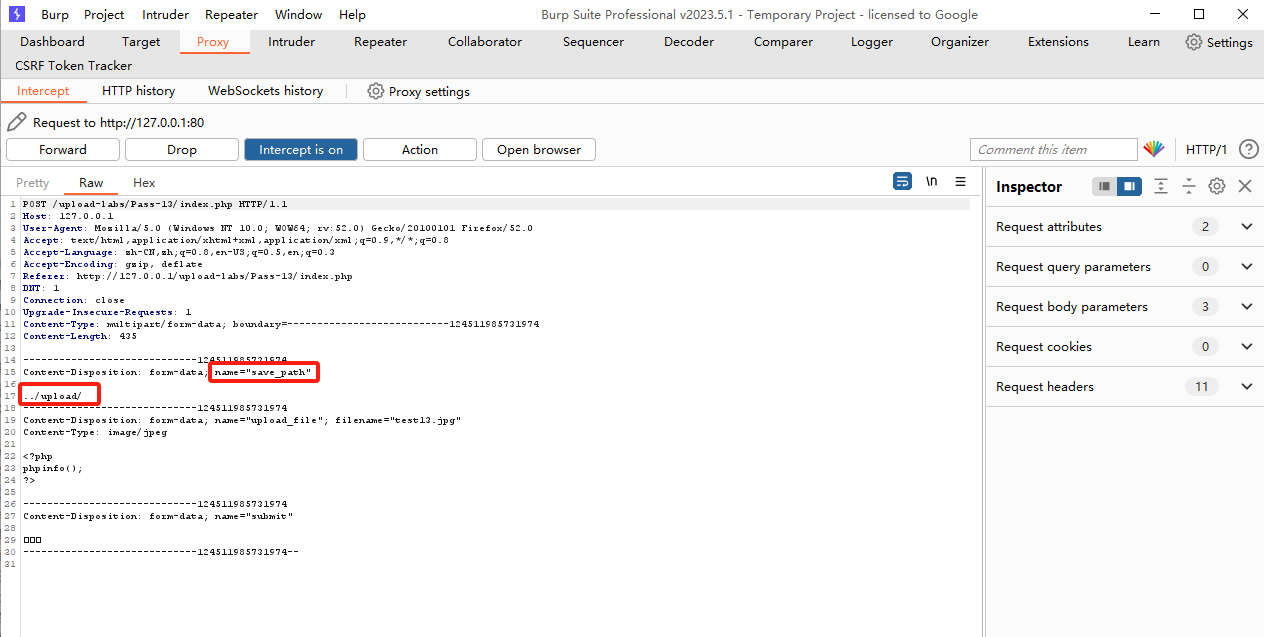
Task: Open the editor hamburger options menu
Action: pos(960,182)
